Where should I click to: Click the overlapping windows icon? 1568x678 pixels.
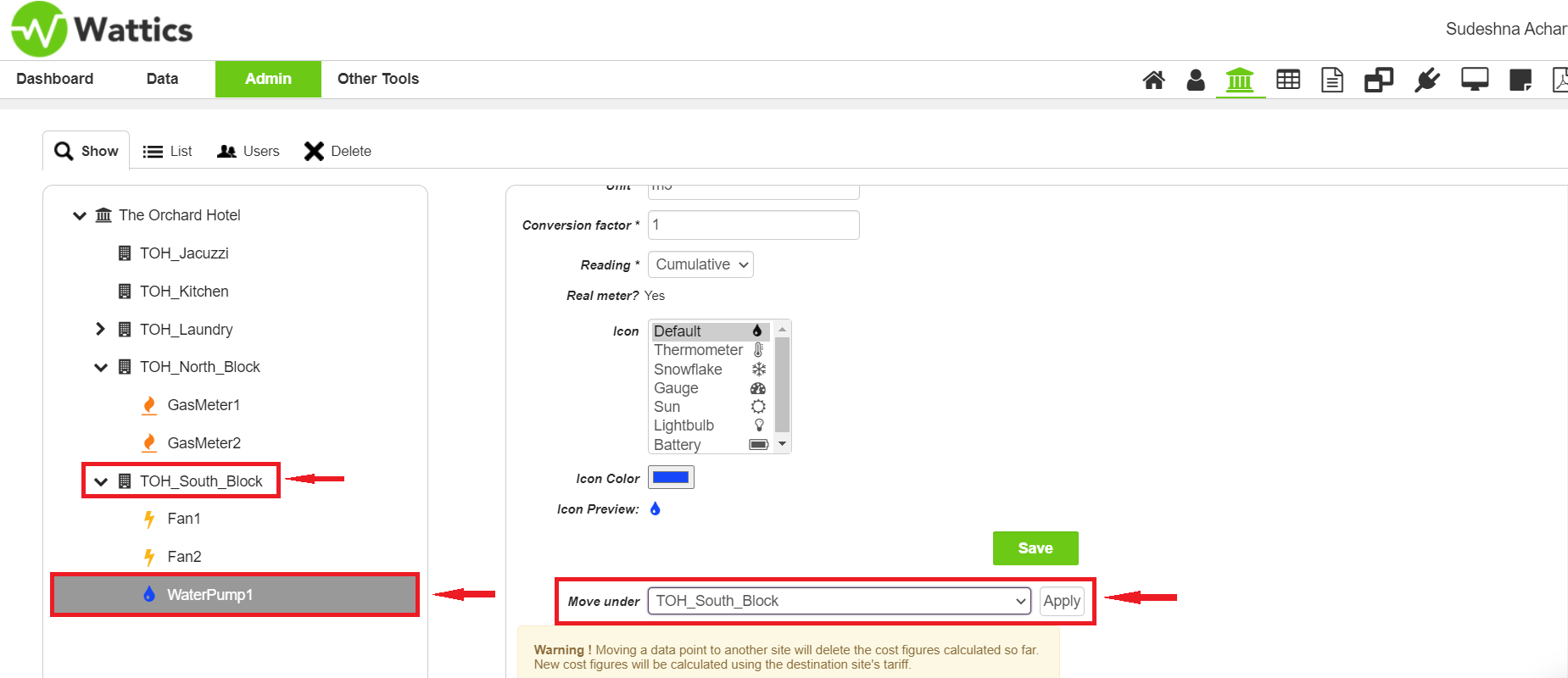1378,80
